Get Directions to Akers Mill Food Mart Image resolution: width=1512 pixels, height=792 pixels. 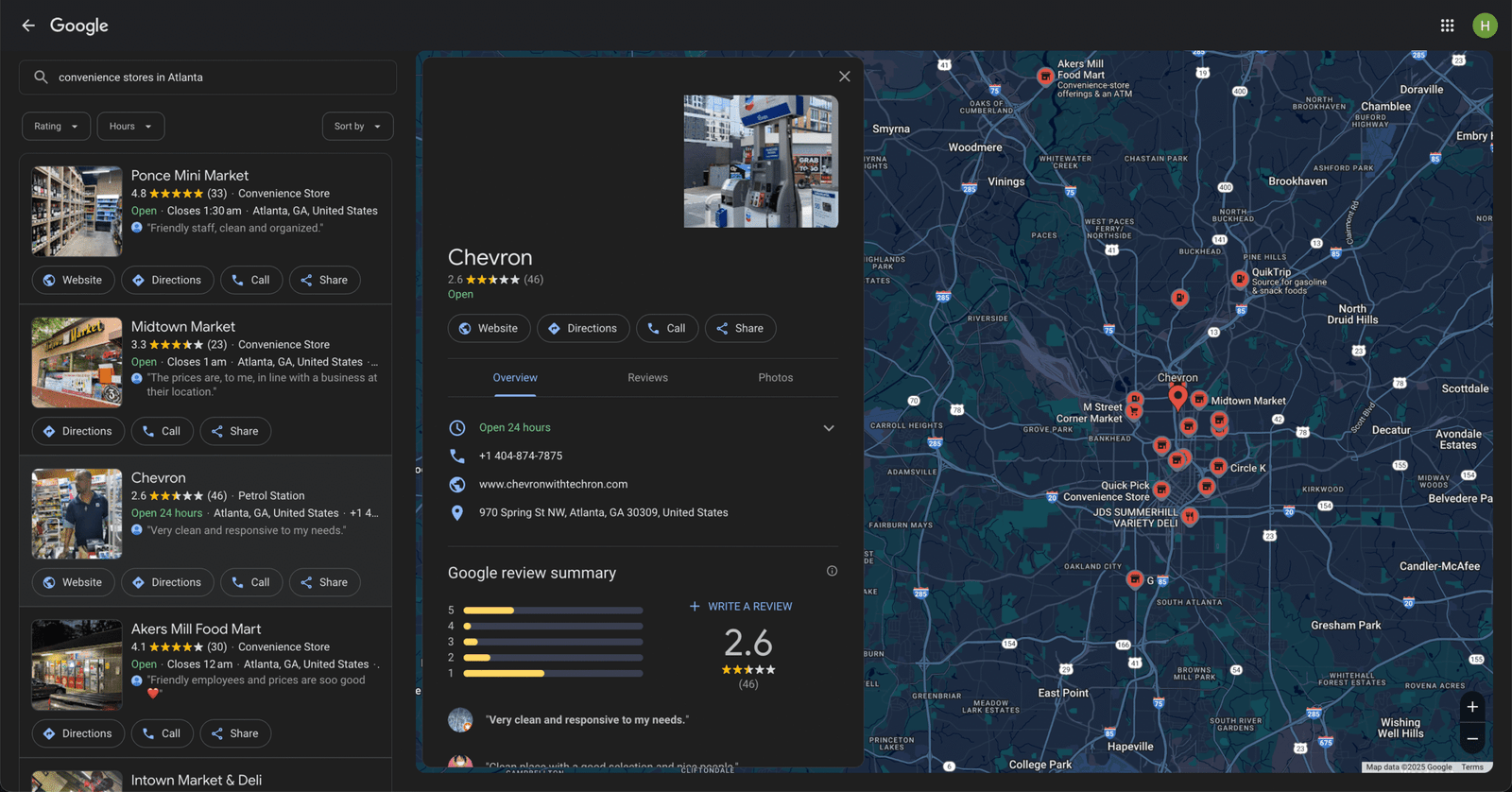coord(77,734)
